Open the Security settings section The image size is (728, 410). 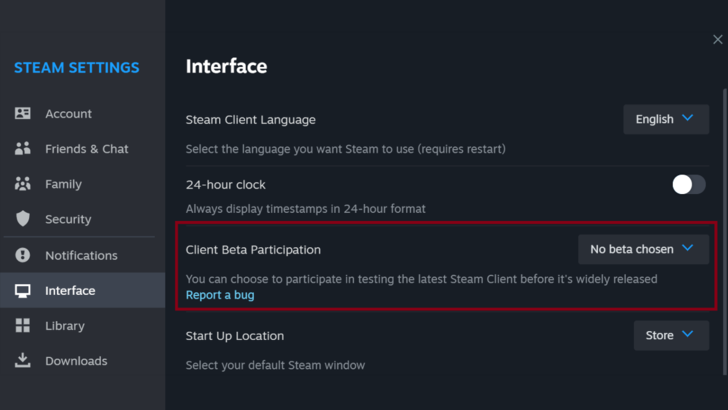pos(67,219)
